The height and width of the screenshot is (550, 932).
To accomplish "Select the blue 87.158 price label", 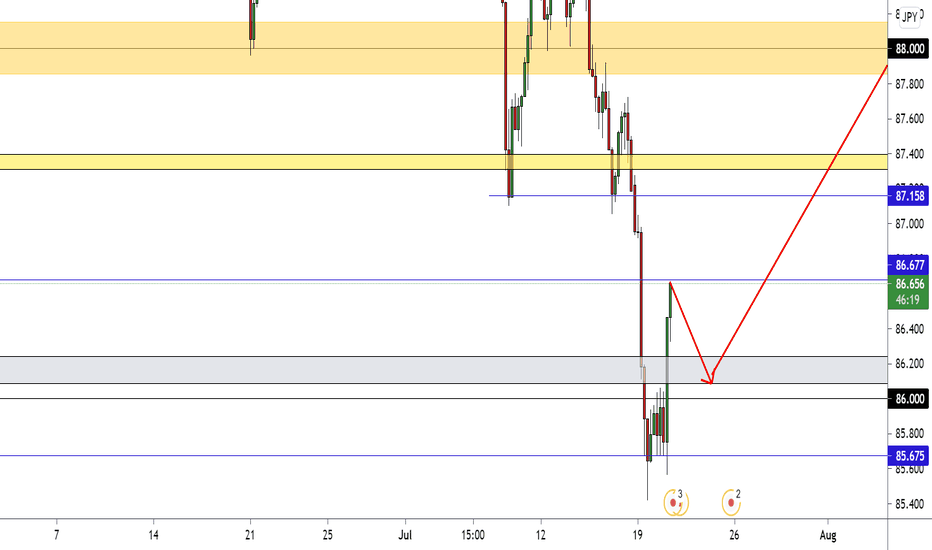I will (x=909, y=196).
